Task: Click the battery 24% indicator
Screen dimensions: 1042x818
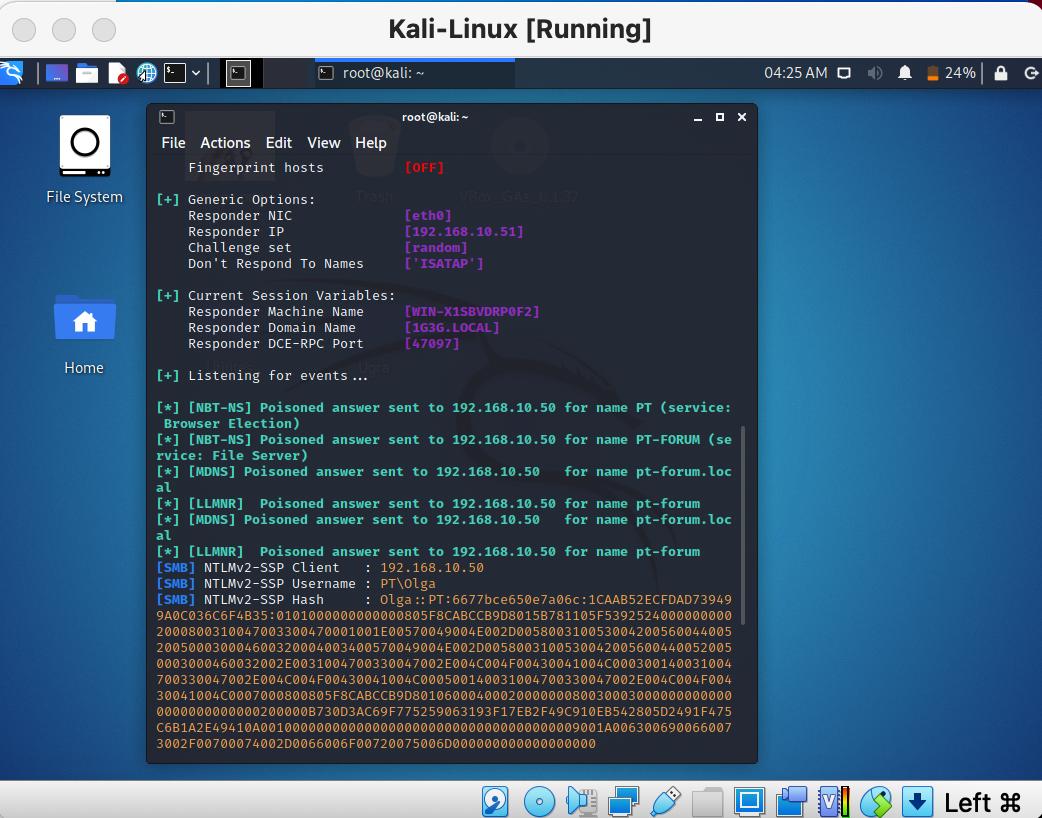Action: [952, 73]
